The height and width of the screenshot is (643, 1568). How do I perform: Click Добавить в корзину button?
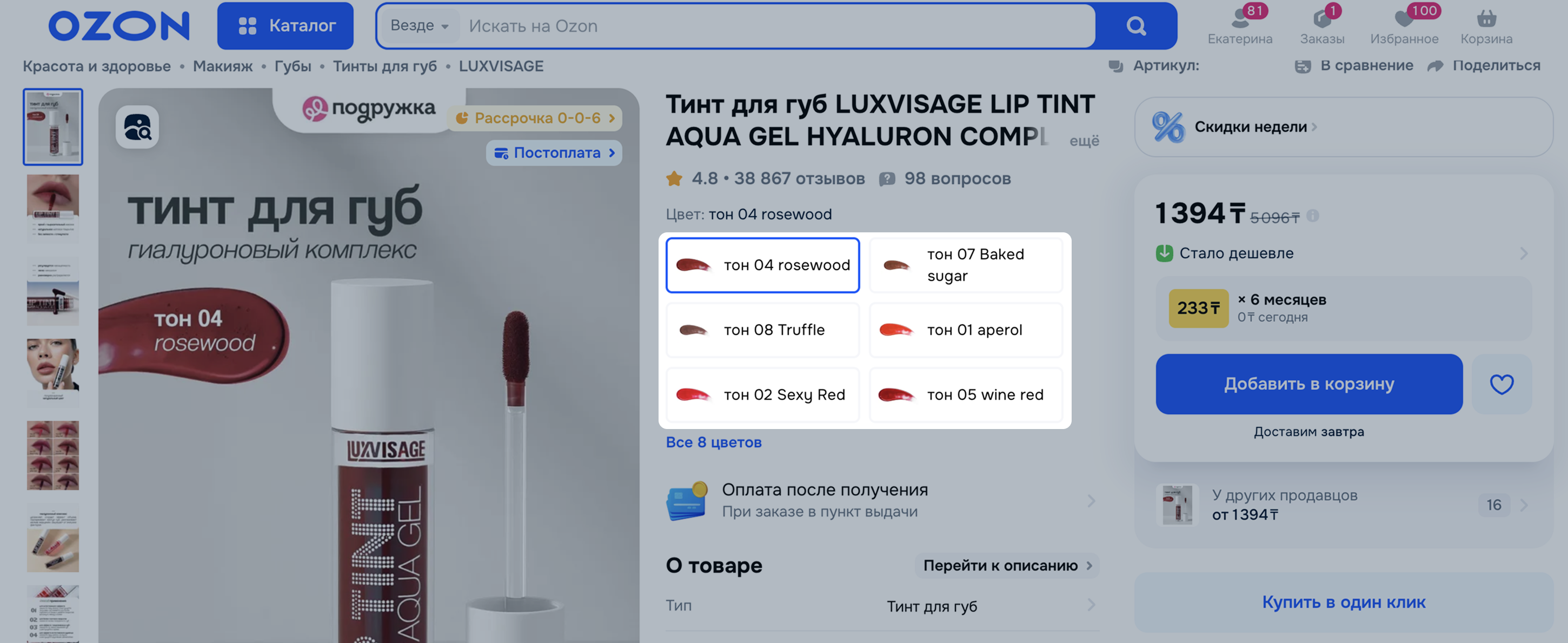point(1308,384)
